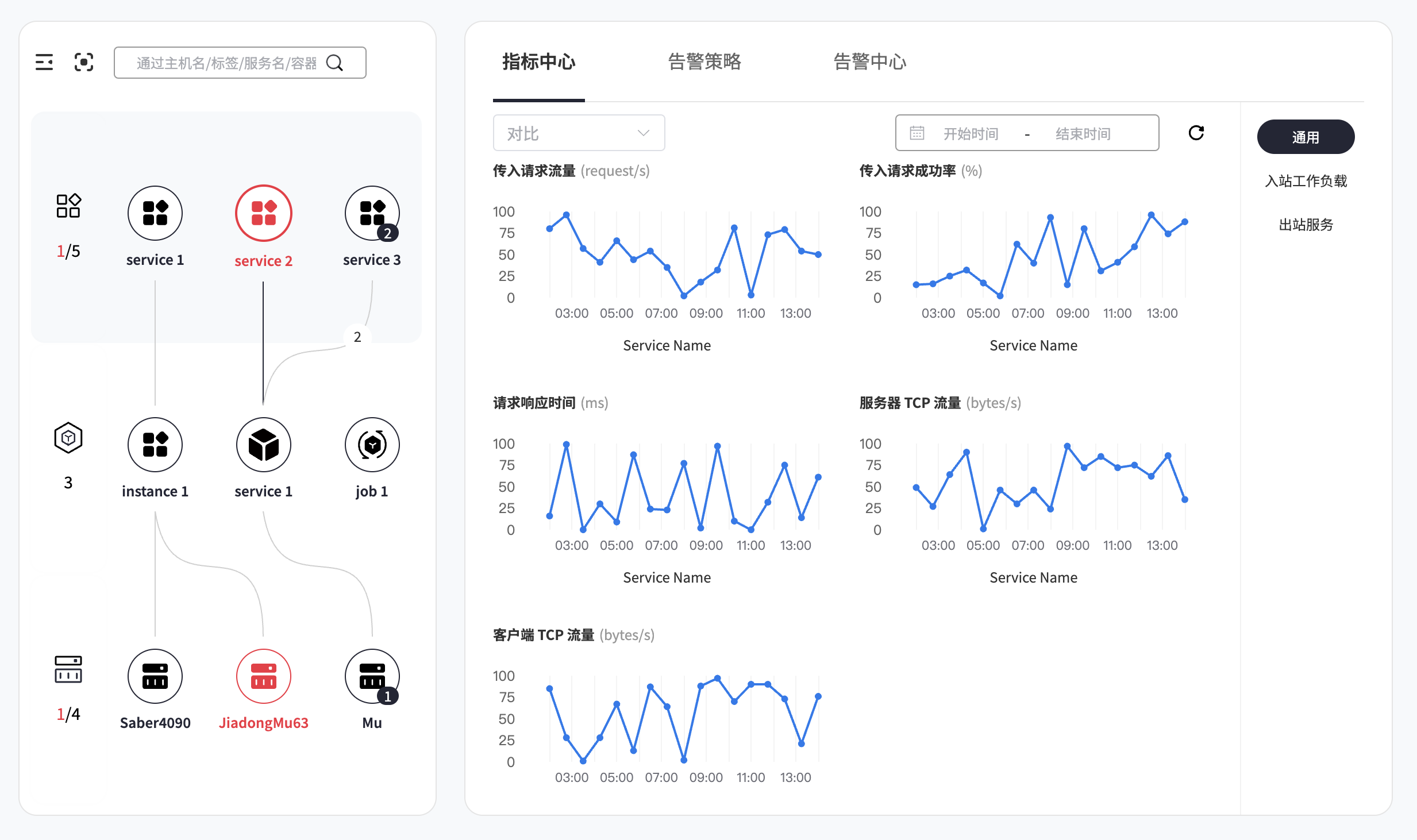Click the connector count label 2
Image resolution: width=1417 pixels, height=840 pixels.
pyautogui.click(x=357, y=337)
